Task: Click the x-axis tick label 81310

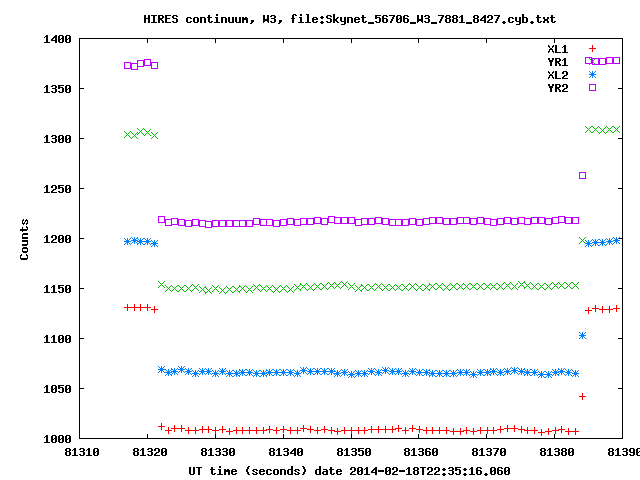Action: tap(82, 452)
